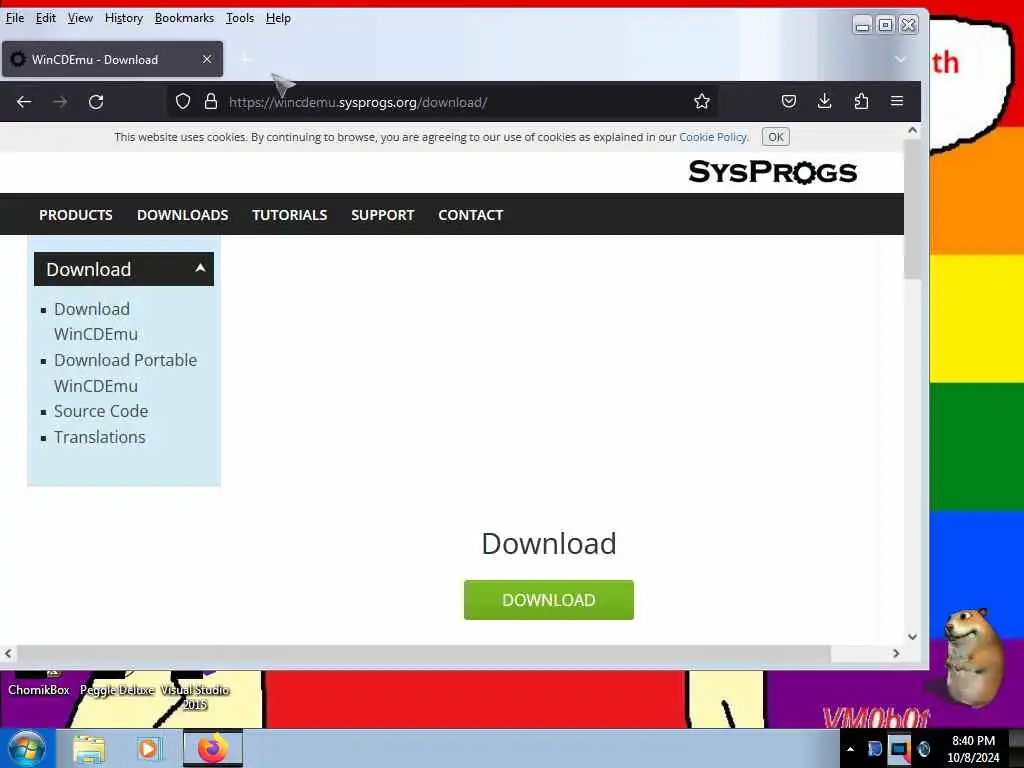Go back to the previous page

point(24,102)
